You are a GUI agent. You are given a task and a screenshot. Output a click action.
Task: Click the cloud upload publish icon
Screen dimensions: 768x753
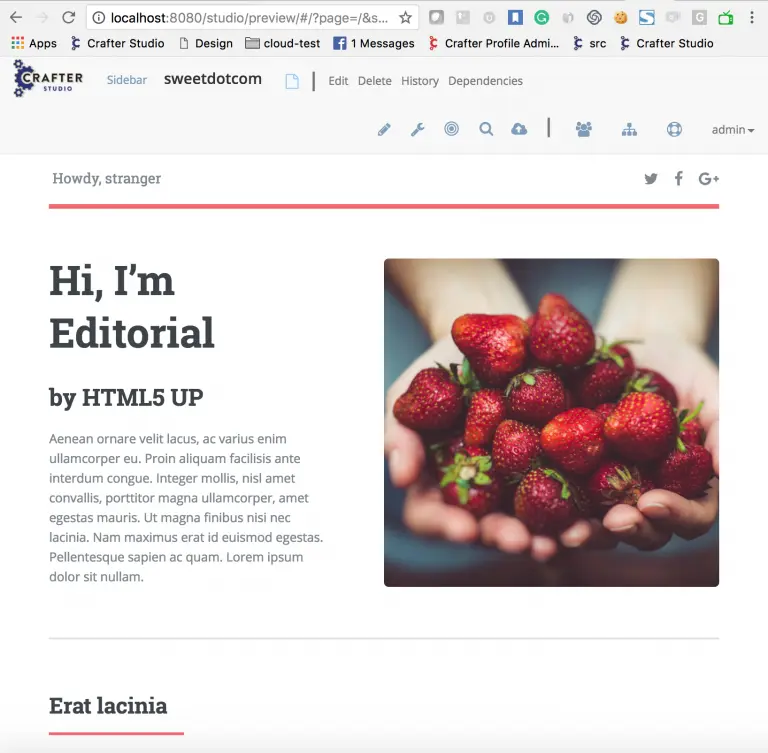pyautogui.click(x=519, y=129)
